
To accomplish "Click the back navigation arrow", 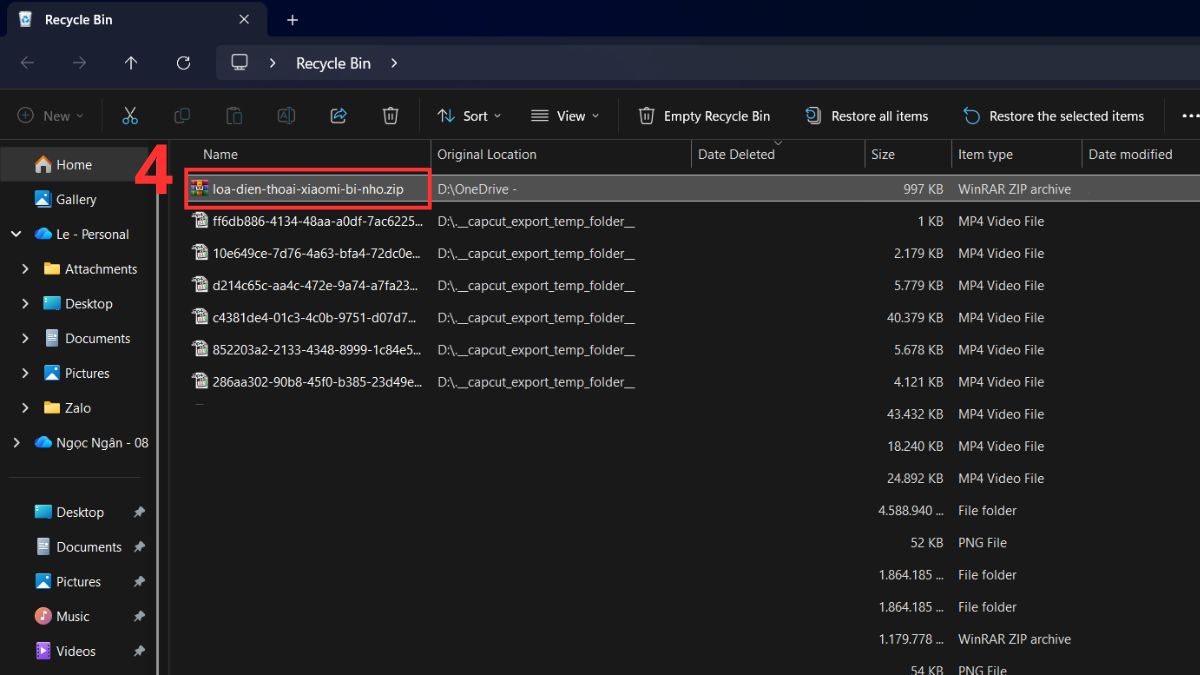I will pos(27,62).
